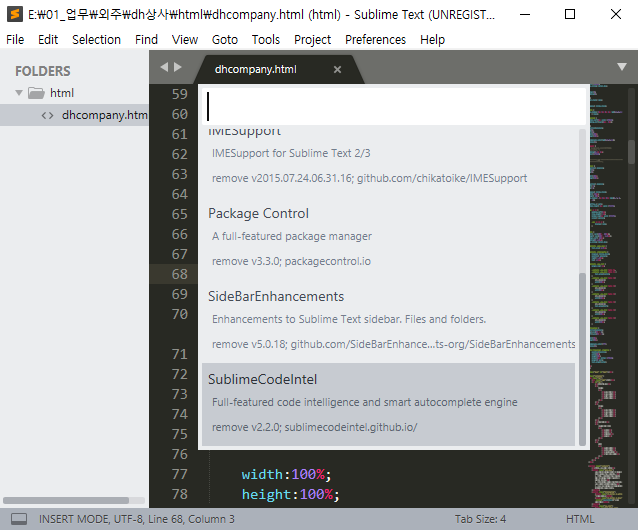Image resolution: width=638 pixels, height=530 pixels.
Task: Open the Goto menu
Action: coord(225,39)
